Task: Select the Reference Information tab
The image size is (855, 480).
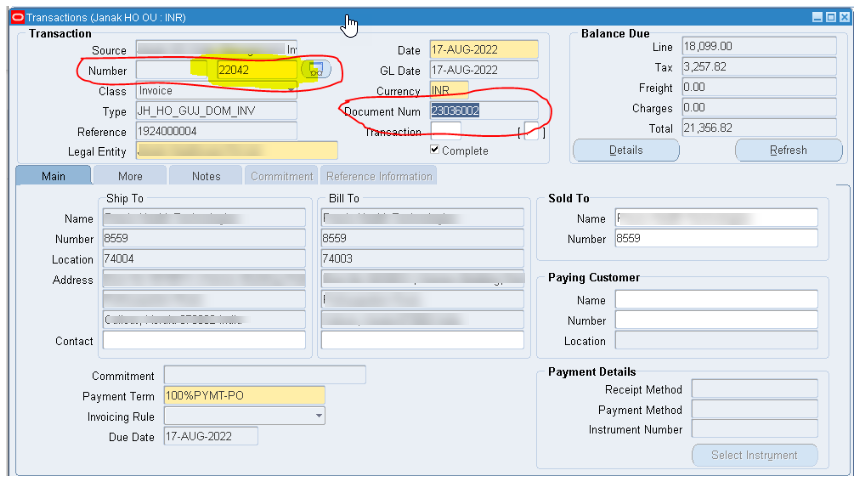Action: tap(379, 176)
